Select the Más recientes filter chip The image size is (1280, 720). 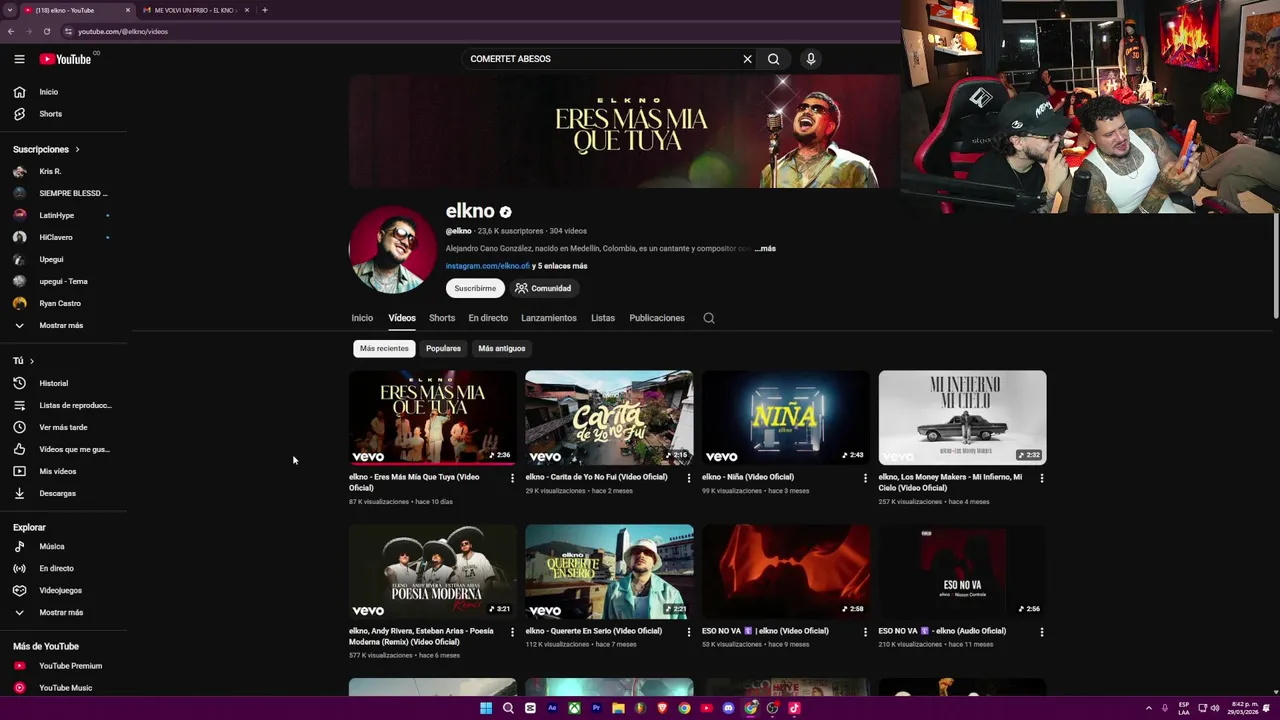click(384, 349)
